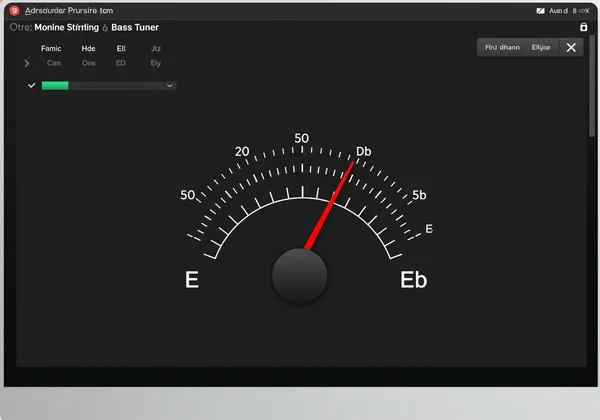Click the red tuner needle
The height and width of the screenshot is (420, 600).
point(329,205)
